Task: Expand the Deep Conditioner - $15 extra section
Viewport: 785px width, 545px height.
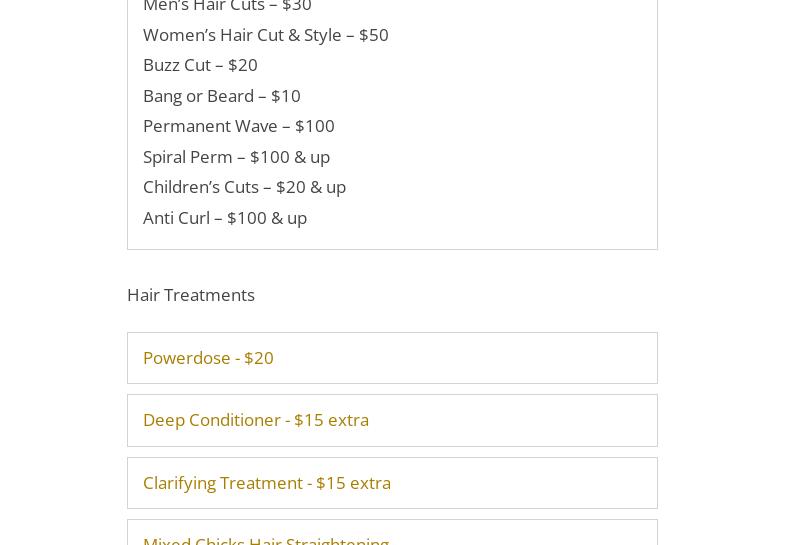Action: tap(392, 420)
